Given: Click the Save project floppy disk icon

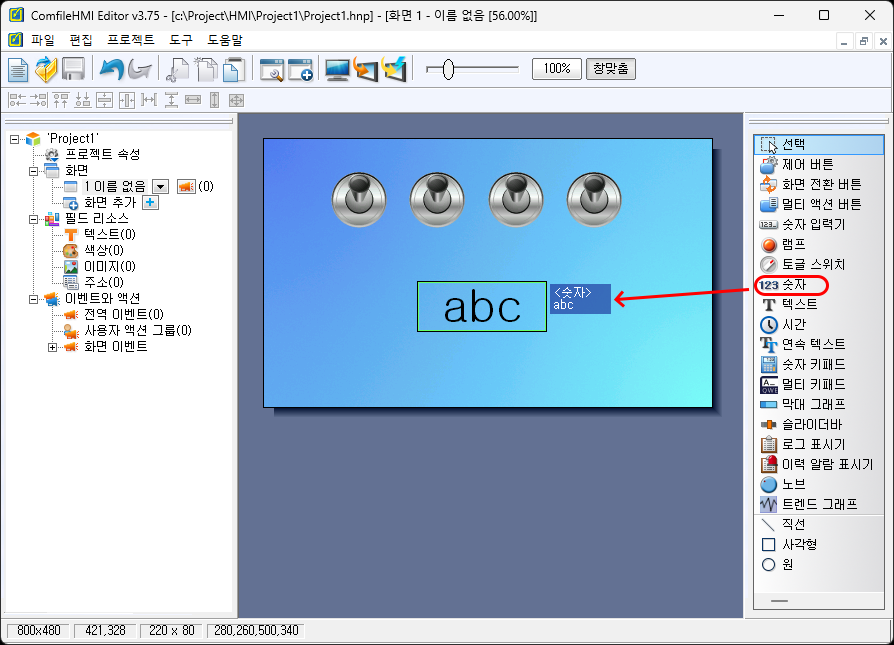Looking at the screenshot, I should [x=73, y=69].
